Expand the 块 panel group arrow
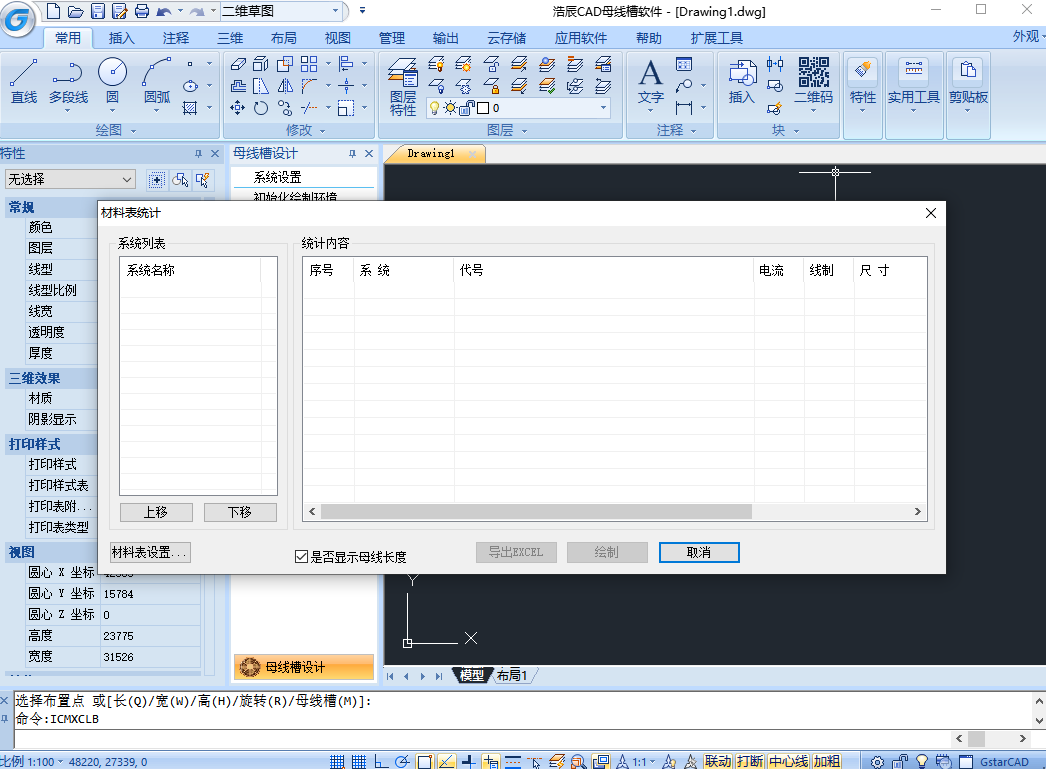The height and width of the screenshot is (769, 1046). (x=797, y=131)
